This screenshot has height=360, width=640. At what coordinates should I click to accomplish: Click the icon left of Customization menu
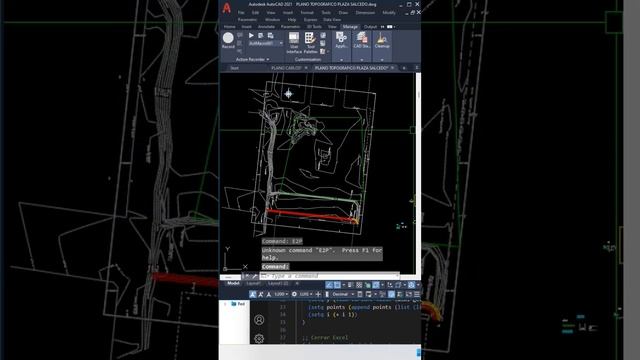(409, 294)
